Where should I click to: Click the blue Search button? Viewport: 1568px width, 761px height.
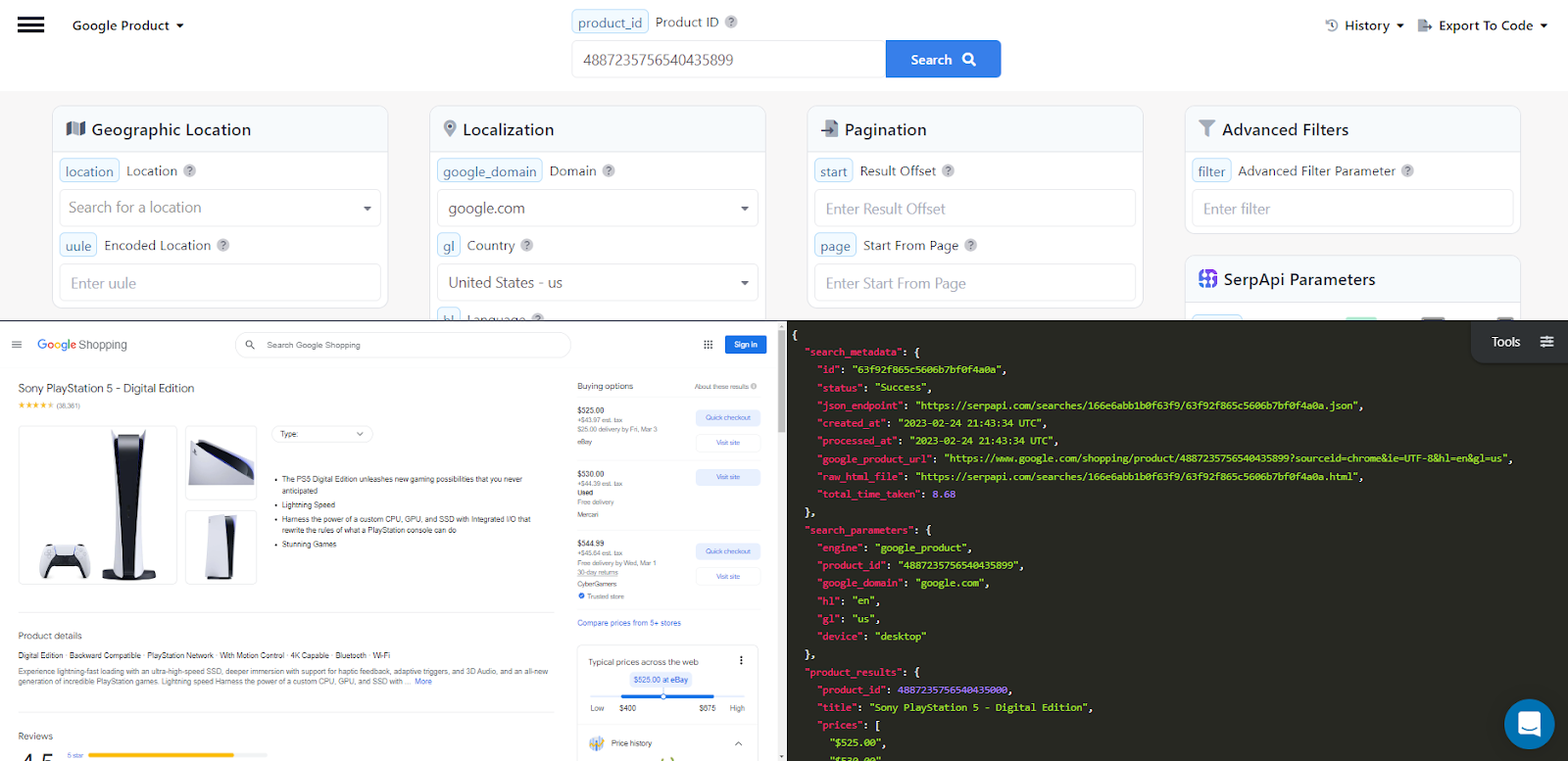click(x=943, y=59)
